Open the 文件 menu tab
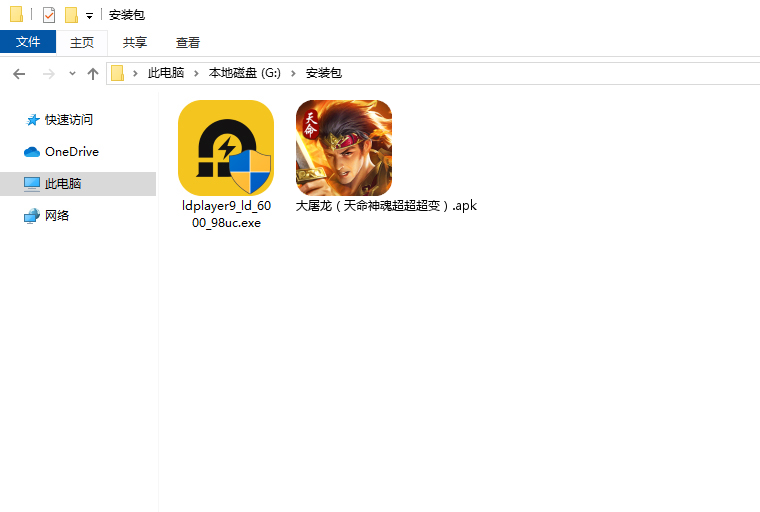 pyautogui.click(x=28, y=42)
